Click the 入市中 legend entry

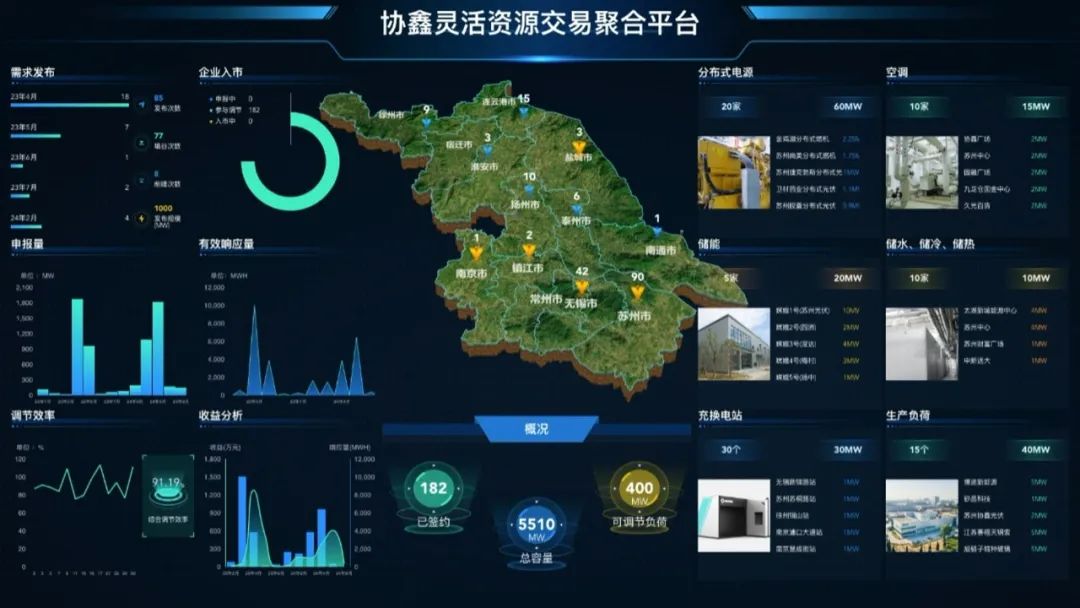[x=231, y=121]
